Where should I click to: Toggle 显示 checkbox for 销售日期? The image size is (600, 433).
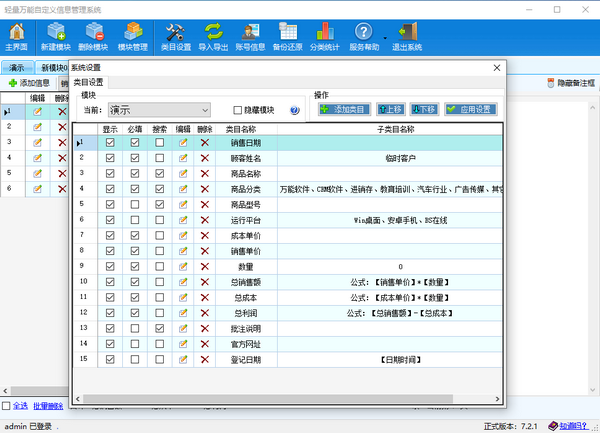pos(110,143)
